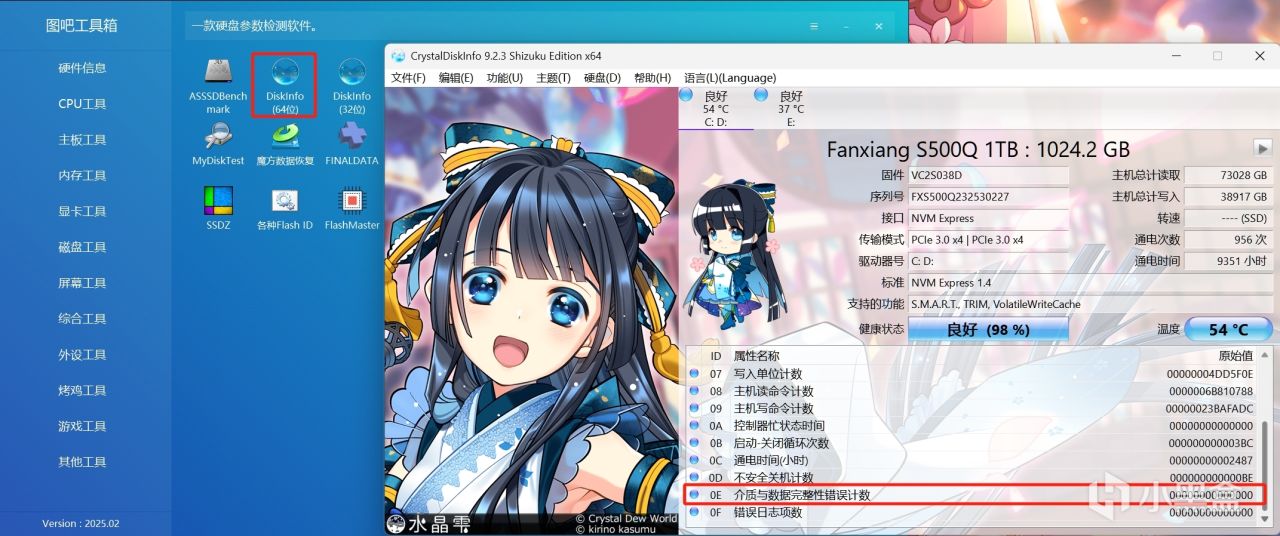Select 其他工具 category in sidebar
1280x536 pixels.
pos(82,462)
